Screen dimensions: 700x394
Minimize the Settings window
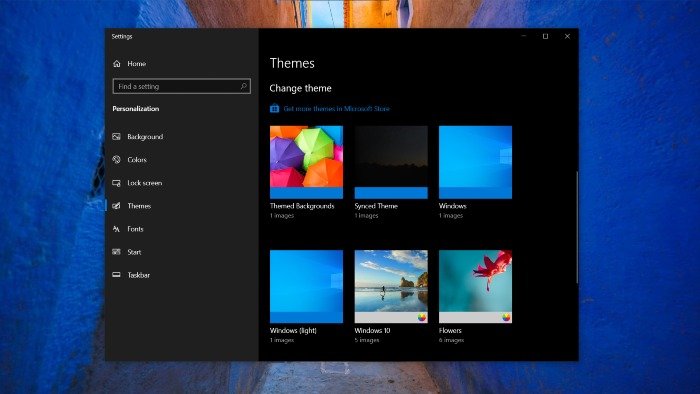(x=524, y=37)
